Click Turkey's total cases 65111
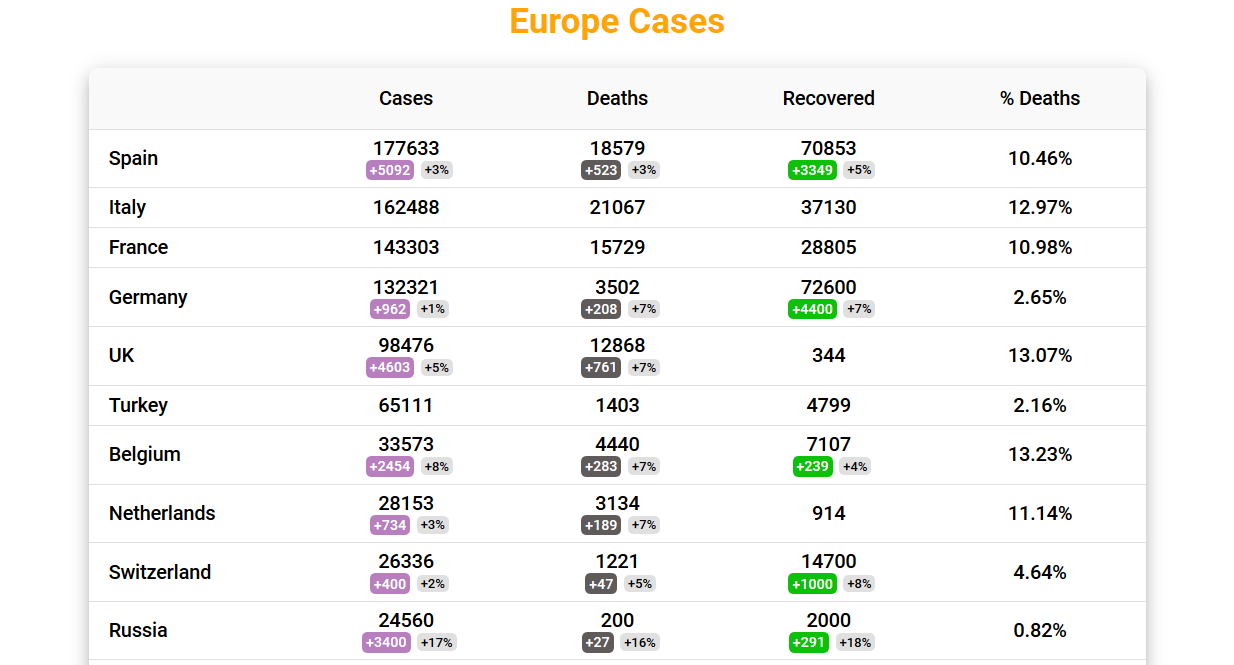The width and height of the screenshot is (1234, 665). (x=406, y=405)
